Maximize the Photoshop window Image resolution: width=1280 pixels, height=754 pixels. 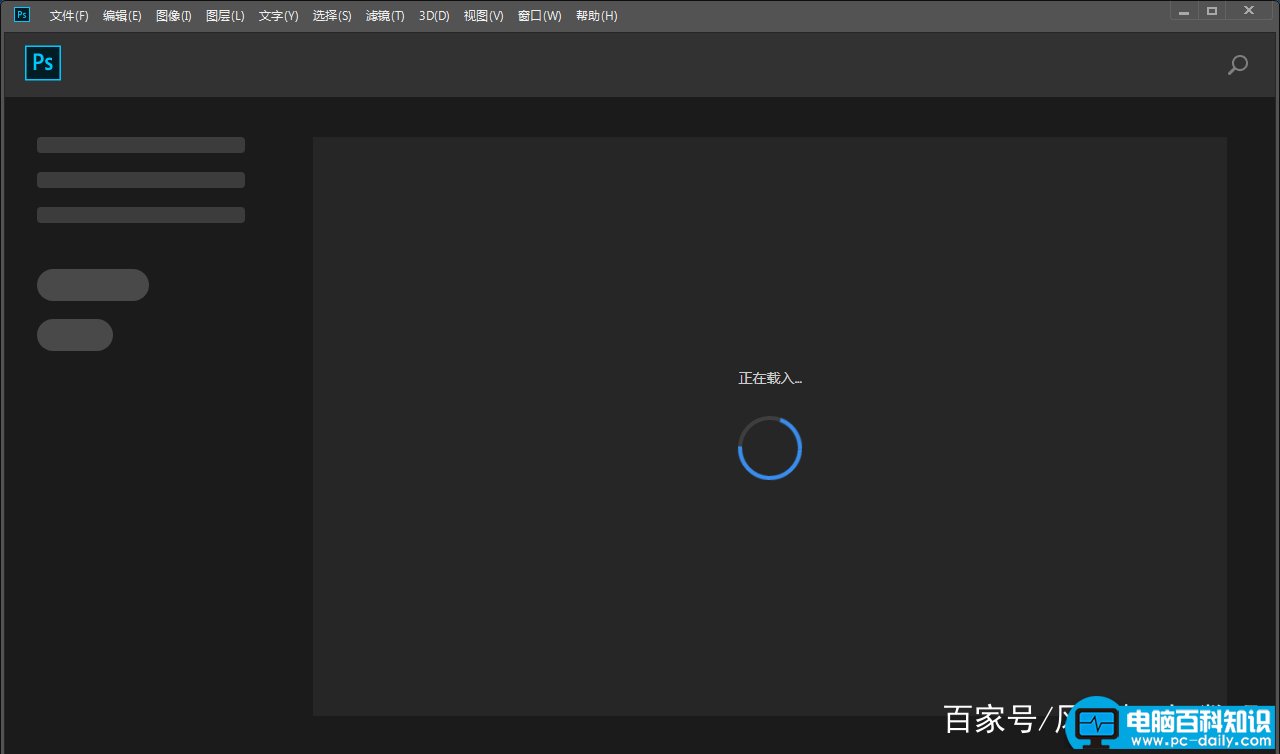coord(1212,11)
